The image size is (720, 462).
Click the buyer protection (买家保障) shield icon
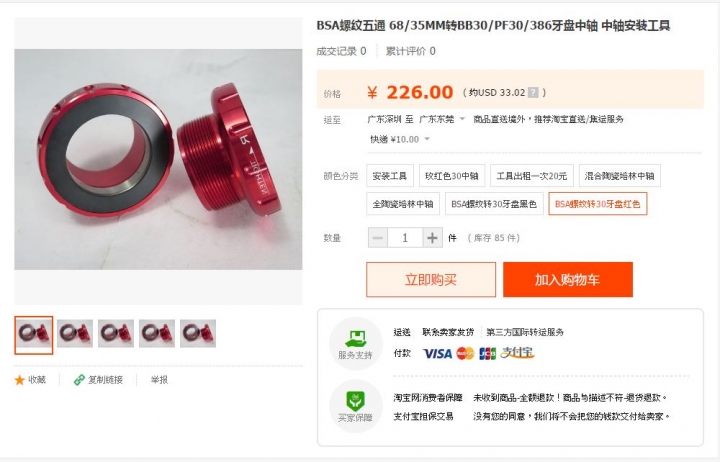point(355,400)
